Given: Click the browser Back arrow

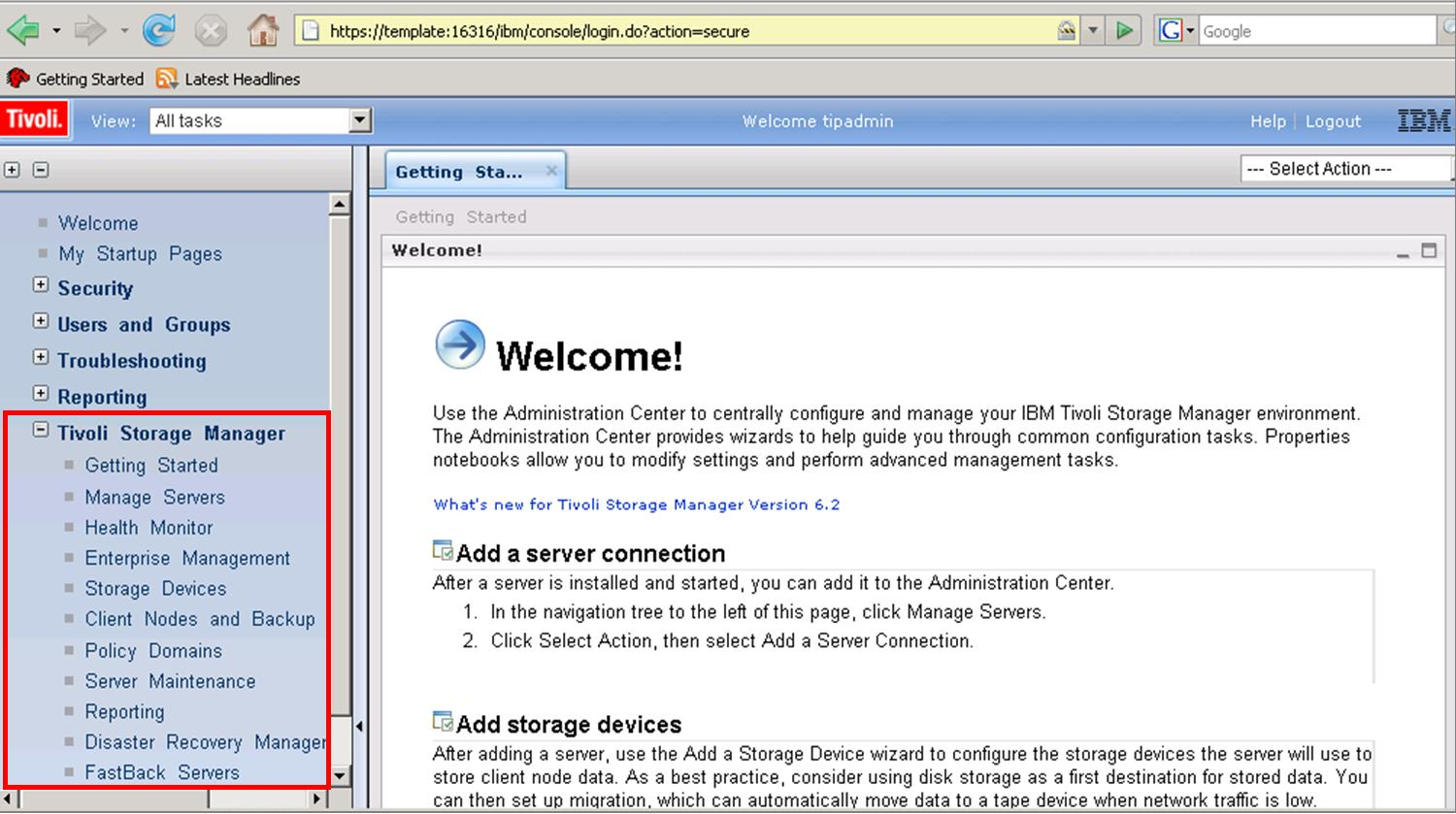Looking at the screenshot, I should 22,31.
